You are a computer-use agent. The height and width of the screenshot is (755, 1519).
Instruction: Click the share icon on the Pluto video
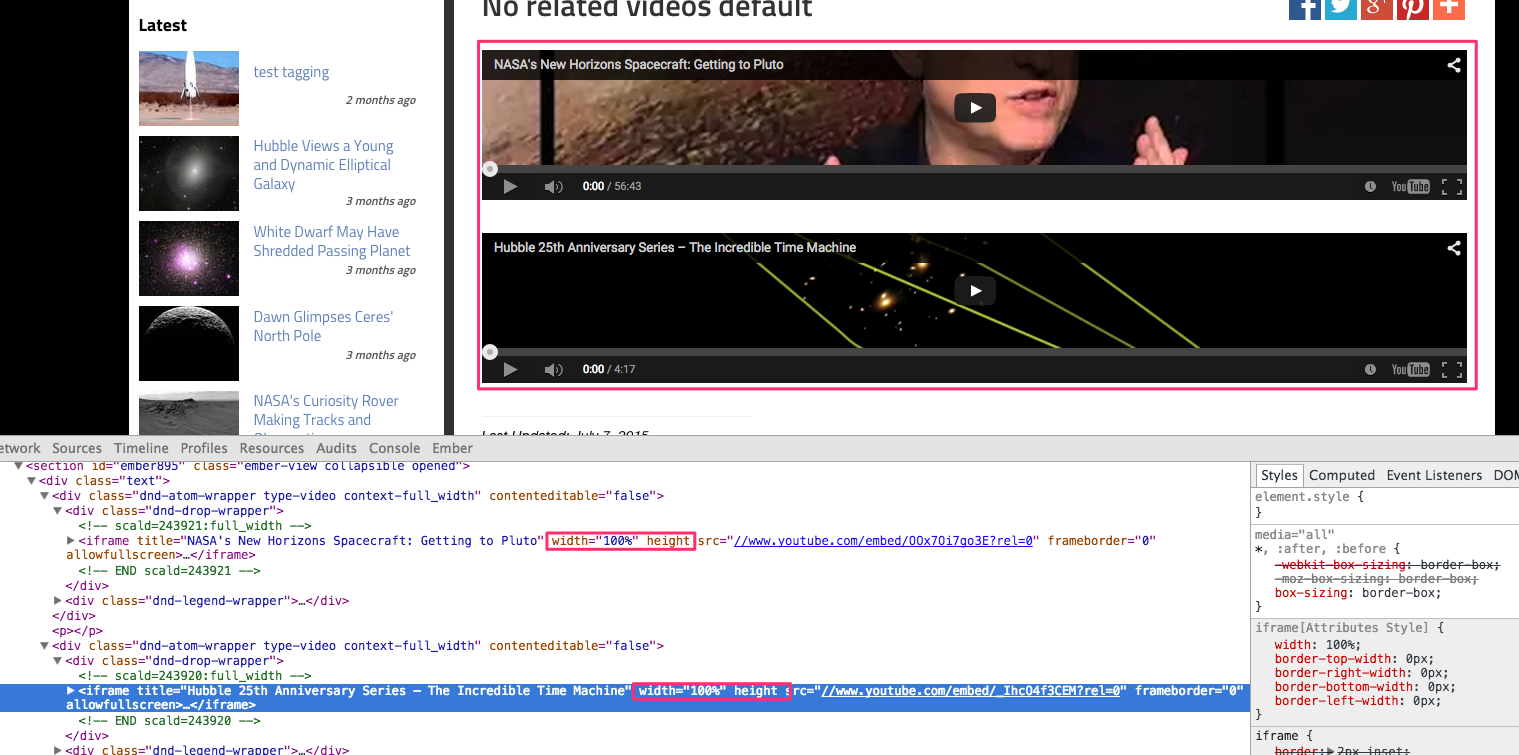tap(1453, 64)
